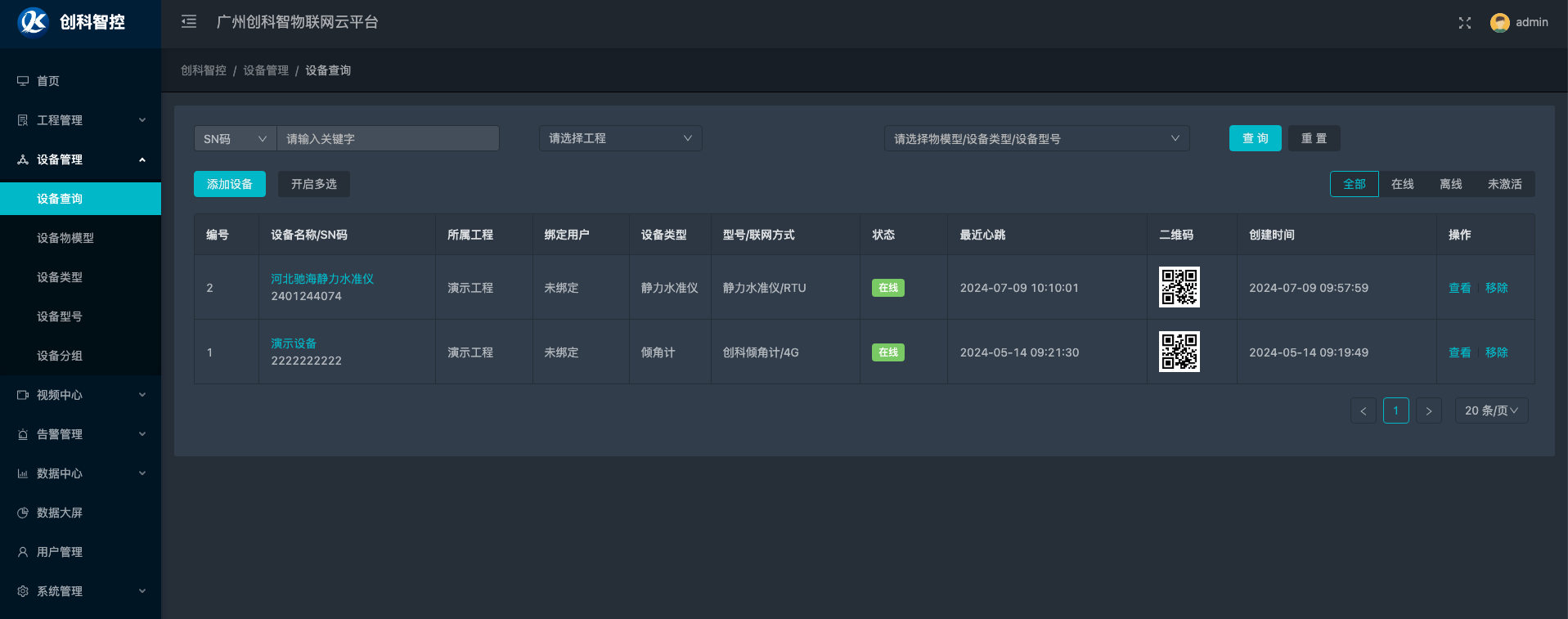
Task: Click 查看 for device 2222222222
Action: pos(1460,352)
